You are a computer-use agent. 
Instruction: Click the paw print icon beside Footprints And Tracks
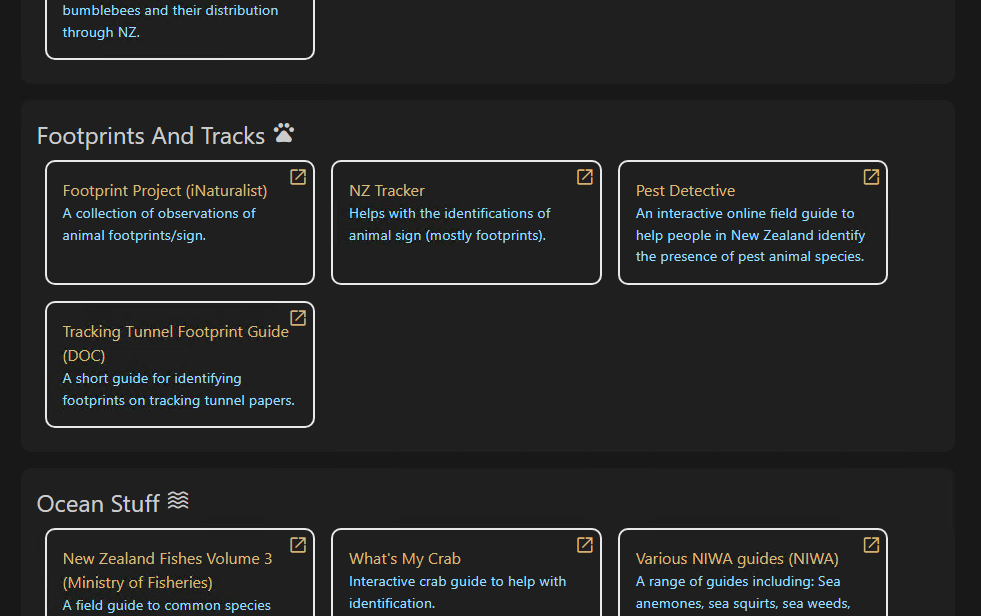tap(284, 133)
